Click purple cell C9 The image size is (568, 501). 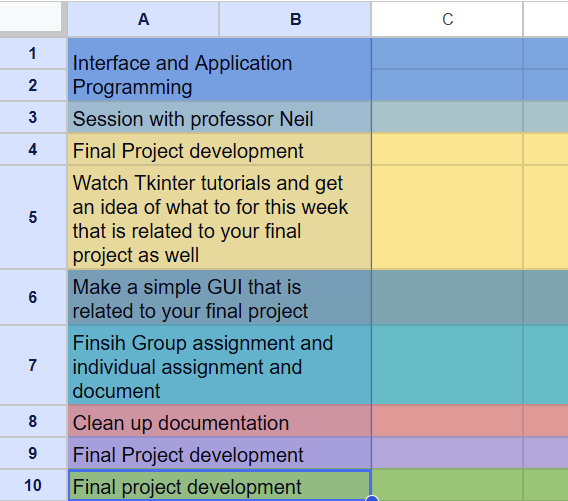coord(447,453)
